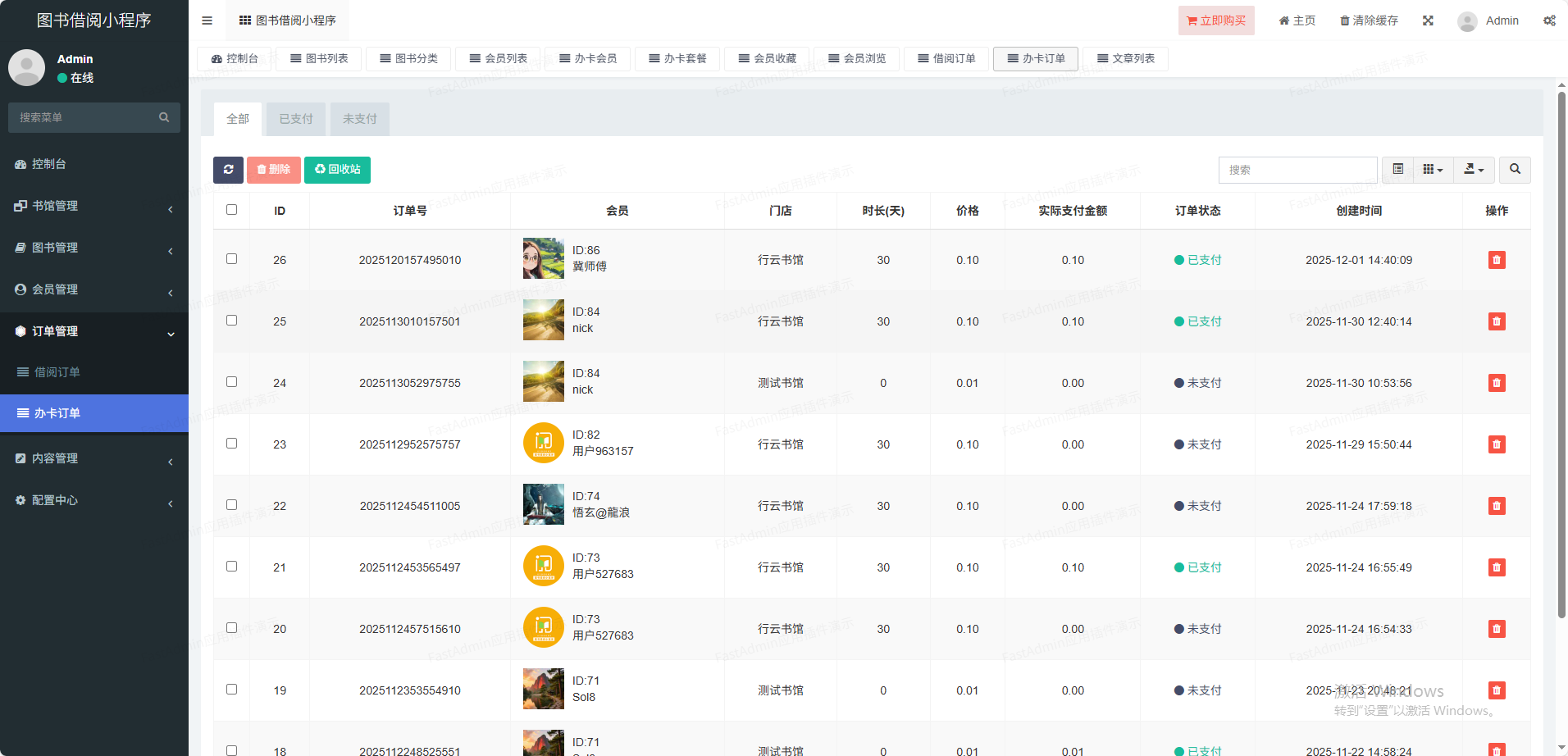Select the checkbox for order ID 25
The width and height of the screenshot is (1568, 756).
tap(232, 321)
